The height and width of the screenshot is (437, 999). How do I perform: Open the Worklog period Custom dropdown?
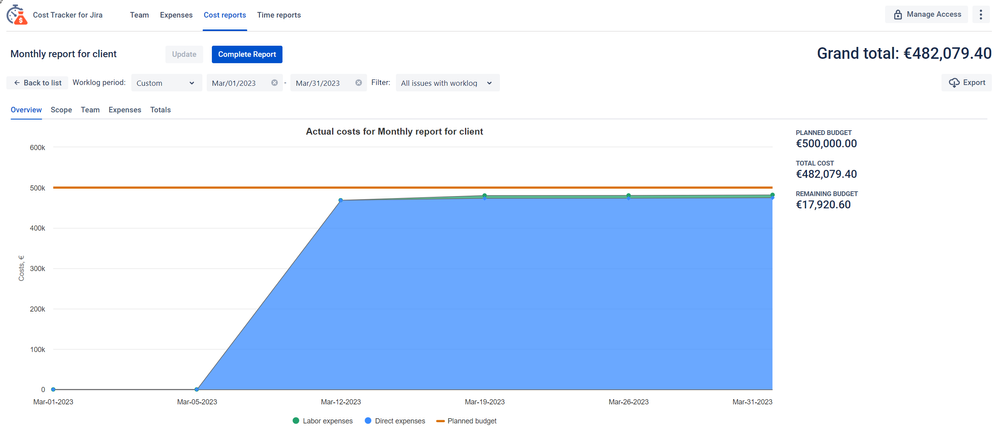pyautogui.click(x=166, y=83)
